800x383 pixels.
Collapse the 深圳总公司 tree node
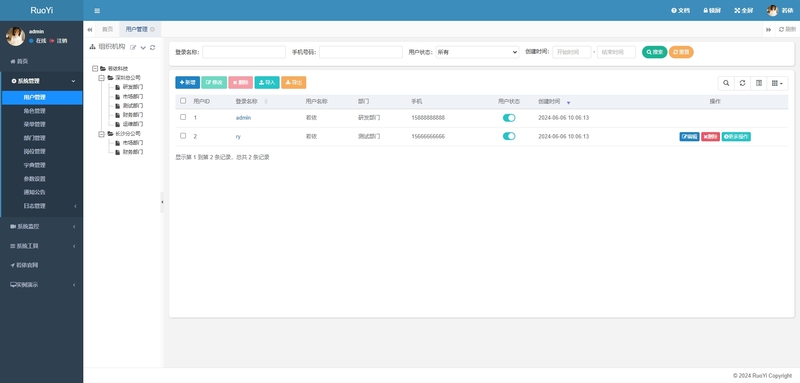[102, 78]
